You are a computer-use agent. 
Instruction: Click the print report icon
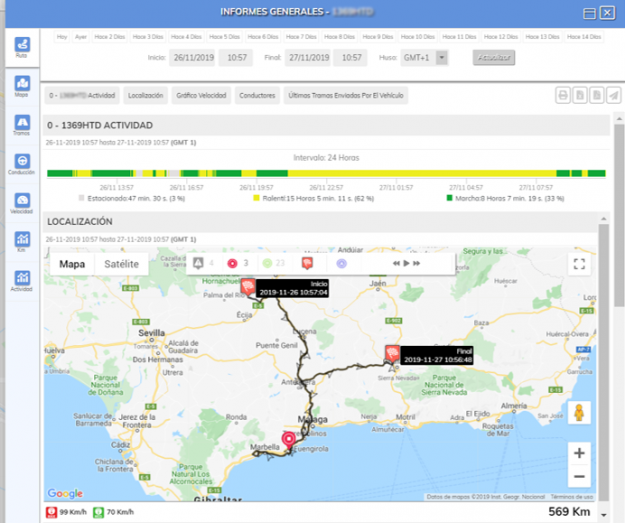tap(564, 96)
